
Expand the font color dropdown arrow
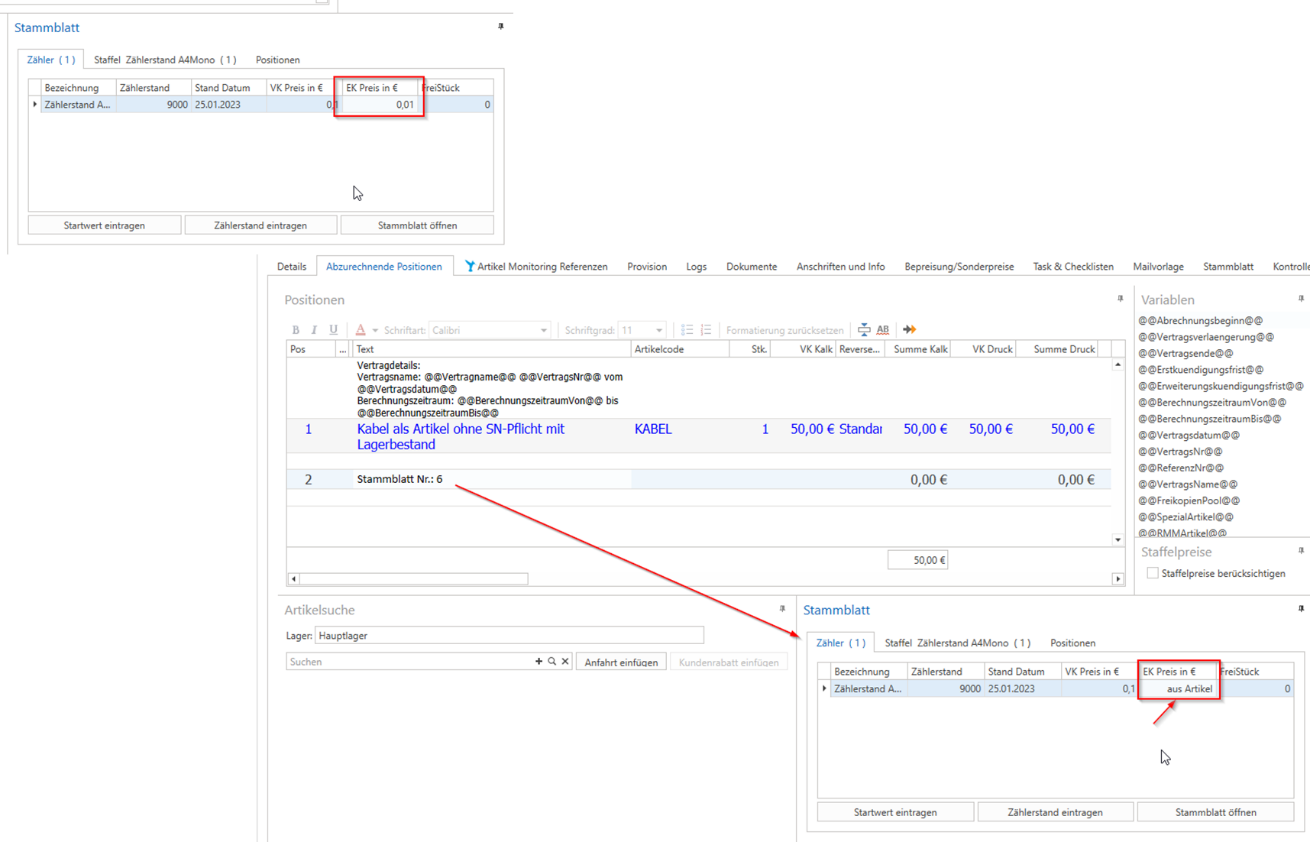pos(375,331)
